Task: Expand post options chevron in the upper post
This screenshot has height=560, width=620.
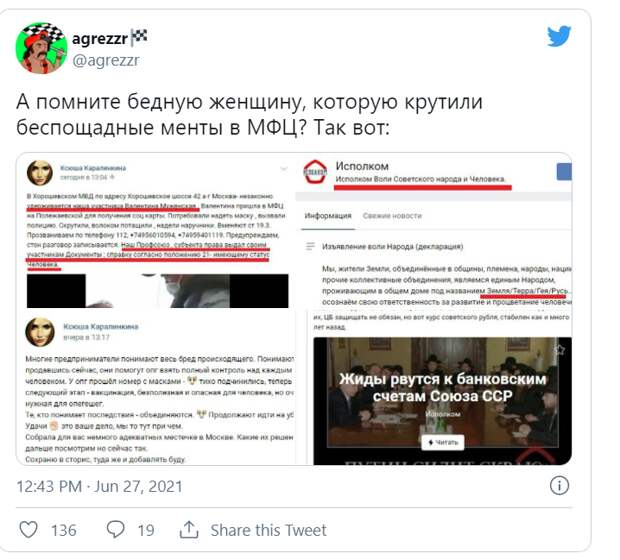Action: 284,169
